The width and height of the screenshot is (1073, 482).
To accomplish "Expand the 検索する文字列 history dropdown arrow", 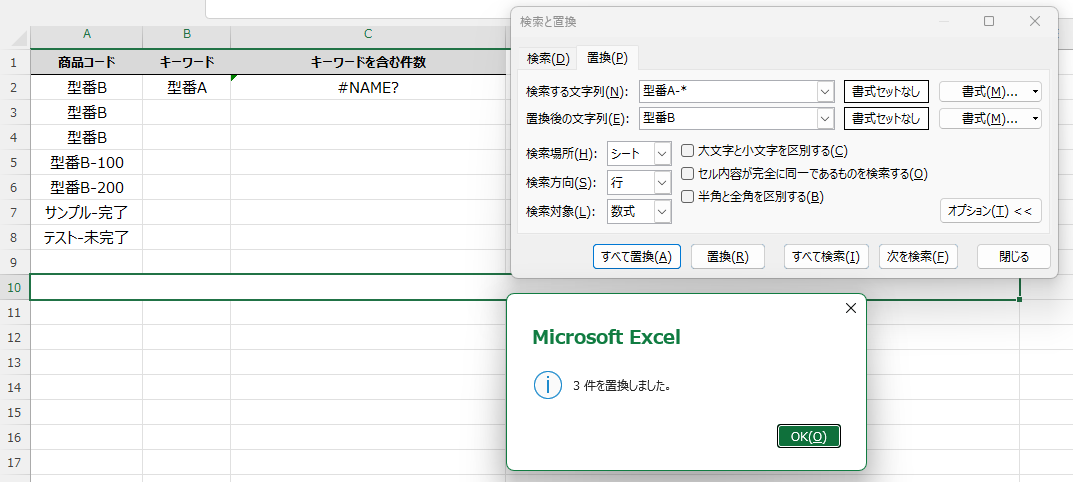I will click(826, 91).
